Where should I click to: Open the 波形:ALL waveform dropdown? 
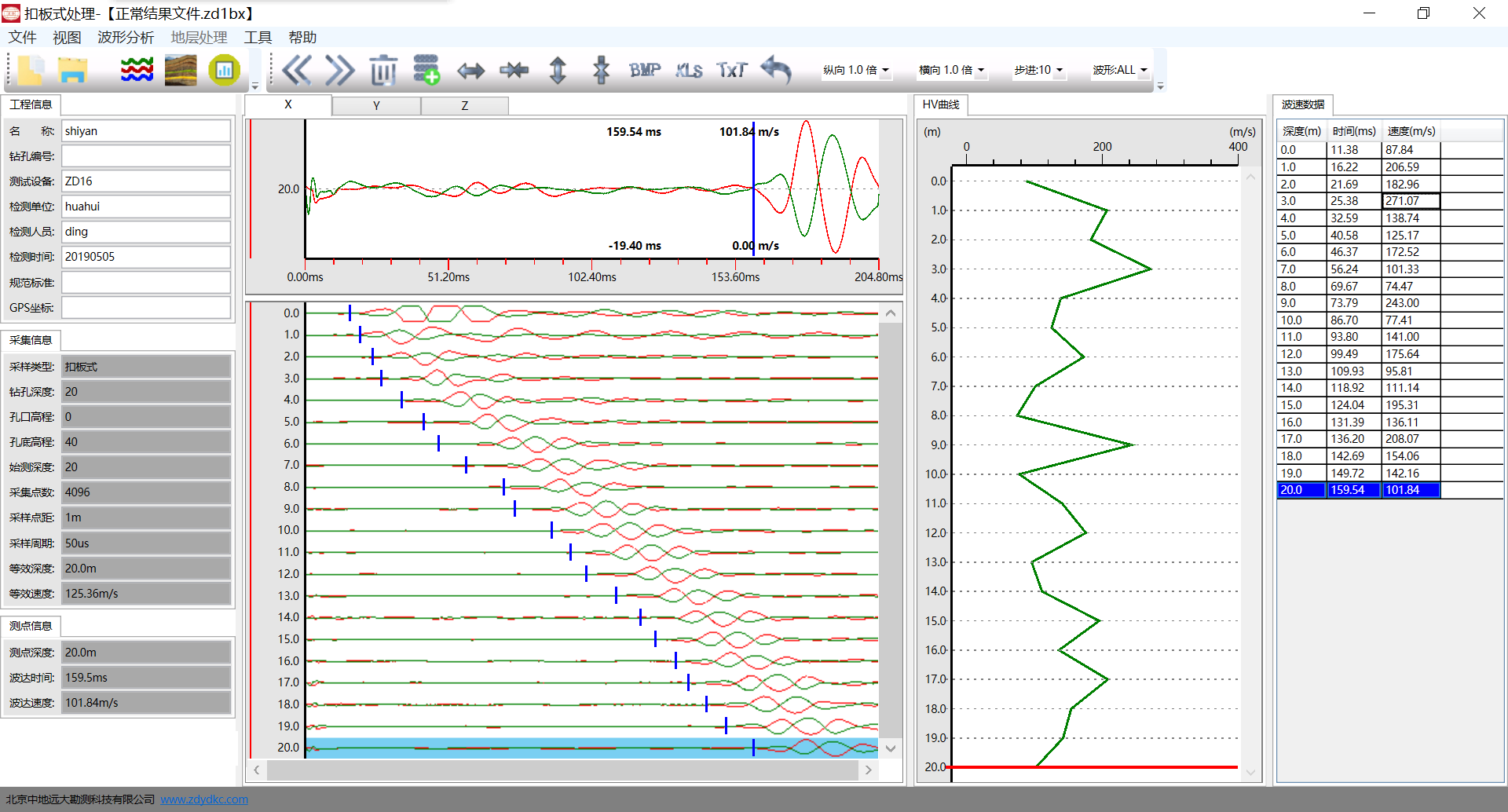pyautogui.click(x=1119, y=70)
